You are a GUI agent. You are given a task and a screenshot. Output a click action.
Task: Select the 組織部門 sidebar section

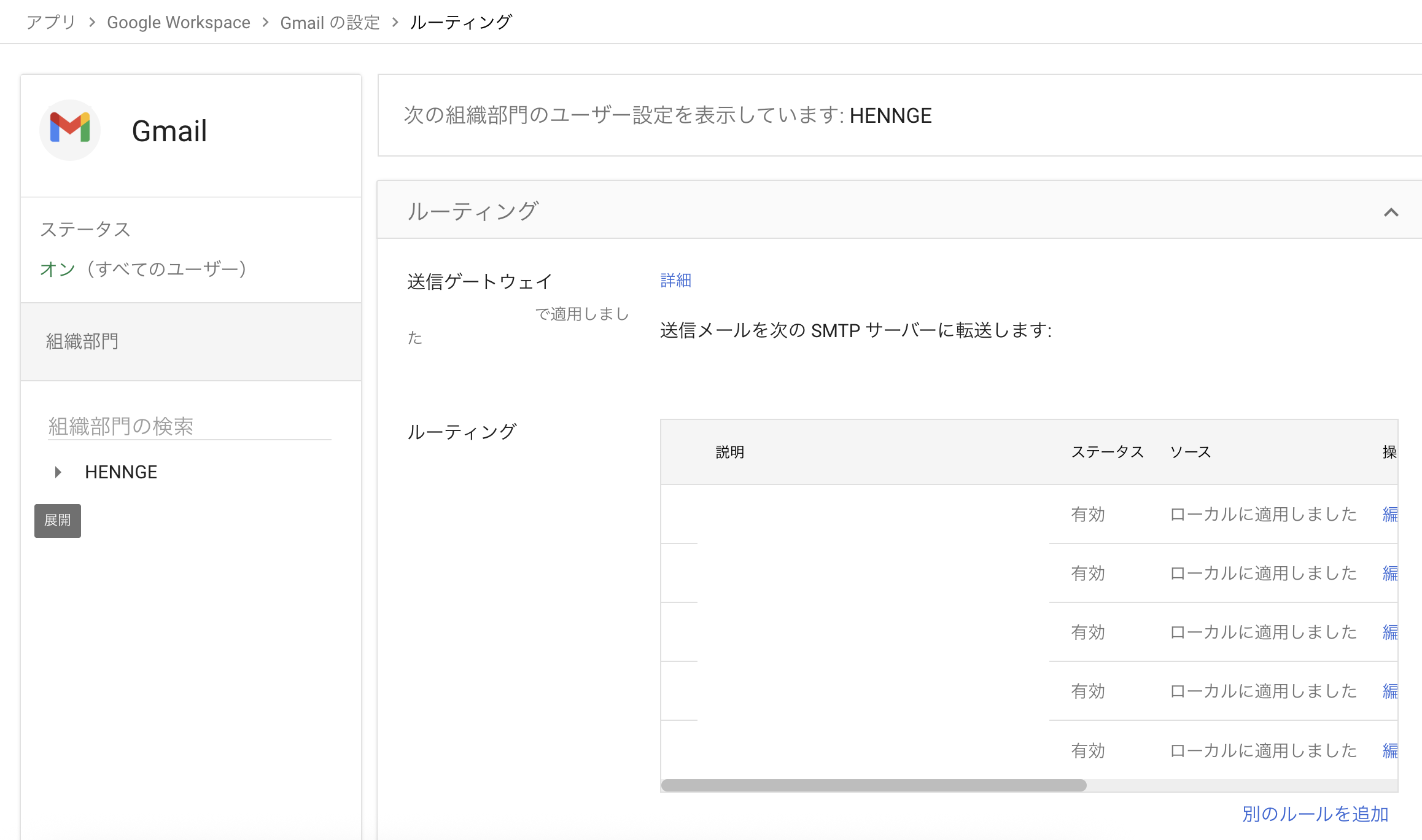tap(82, 341)
